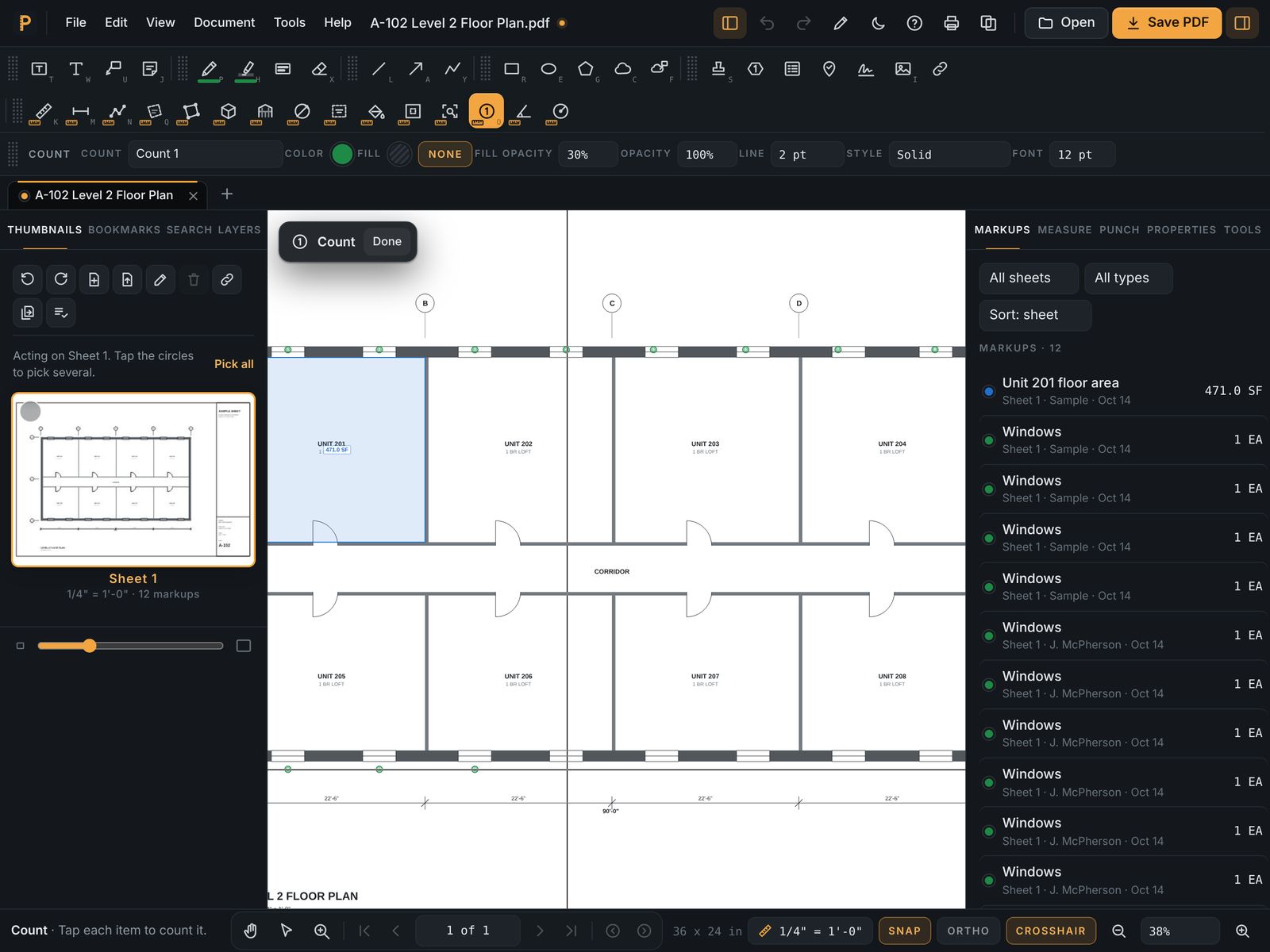Open the 38% zoom level dropdown
The width and height of the screenshot is (1270, 952).
1180,931
